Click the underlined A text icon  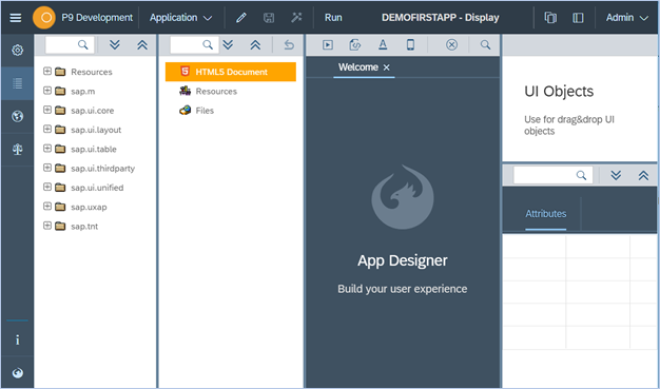(383, 45)
